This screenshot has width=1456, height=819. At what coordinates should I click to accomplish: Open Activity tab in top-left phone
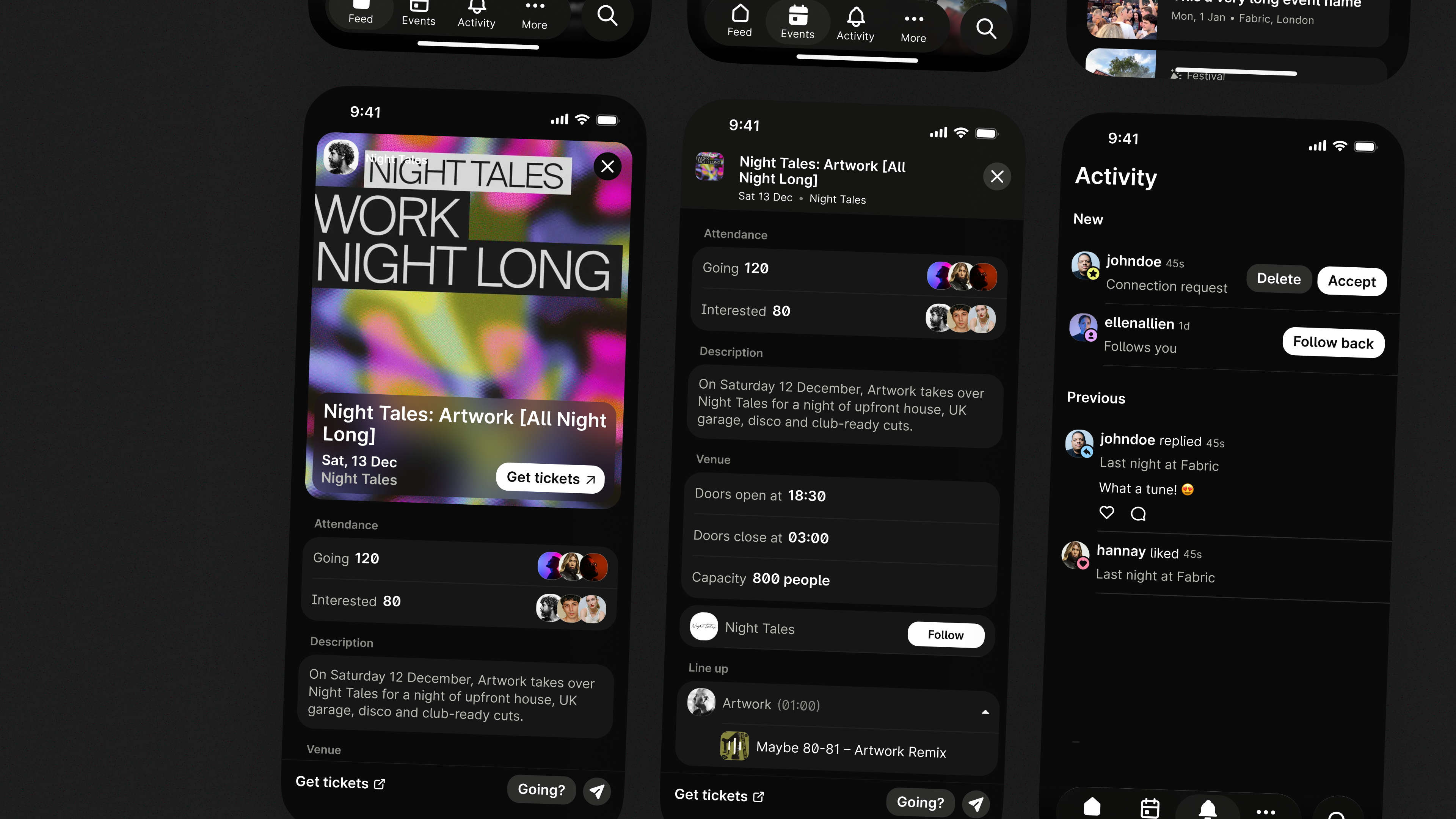click(477, 15)
